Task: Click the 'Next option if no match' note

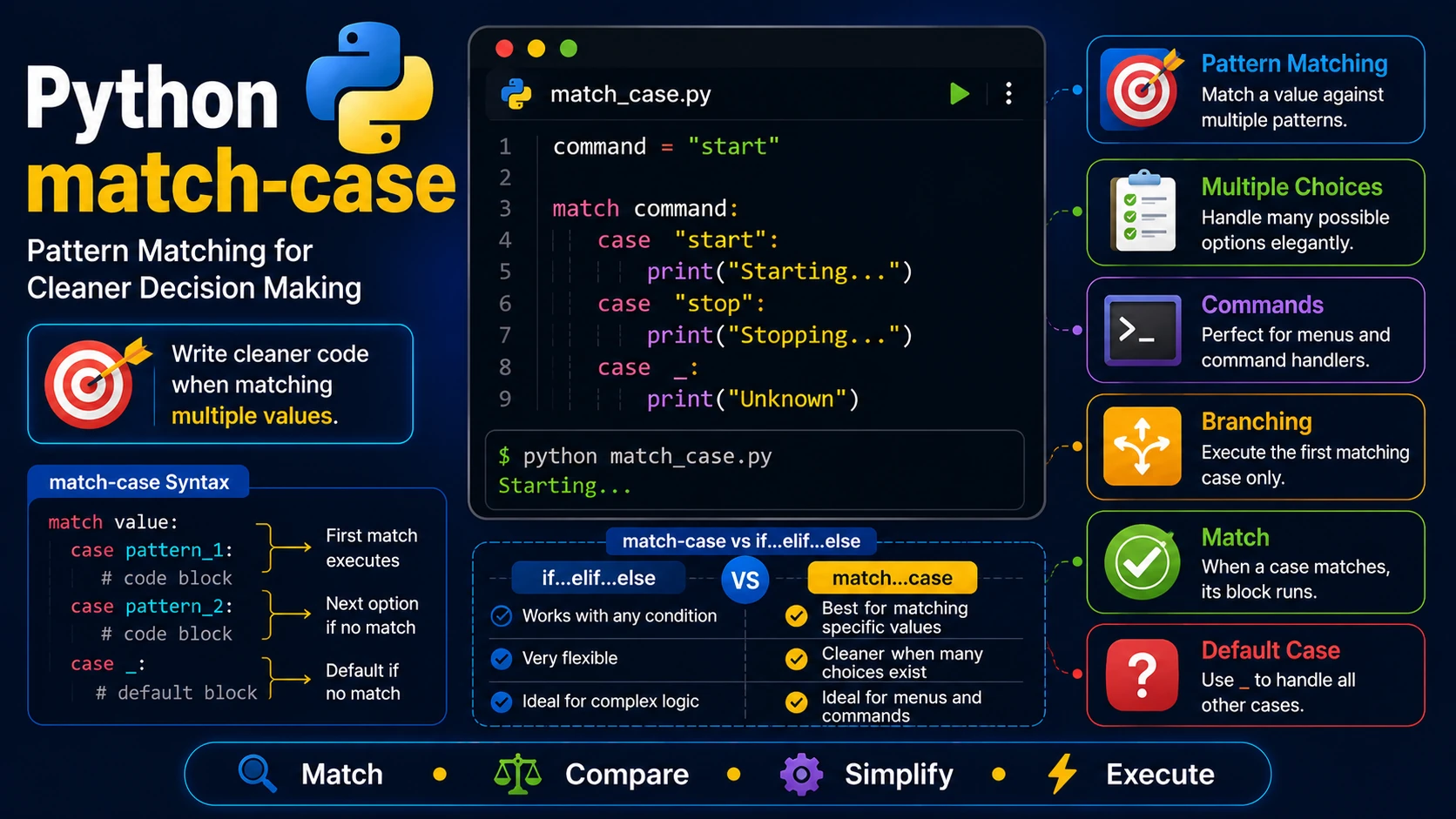Action: (x=372, y=615)
